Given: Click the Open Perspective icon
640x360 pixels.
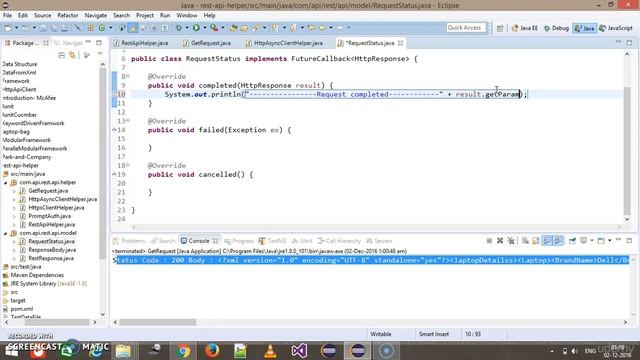Looking at the screenshot, I should (500, 28).
